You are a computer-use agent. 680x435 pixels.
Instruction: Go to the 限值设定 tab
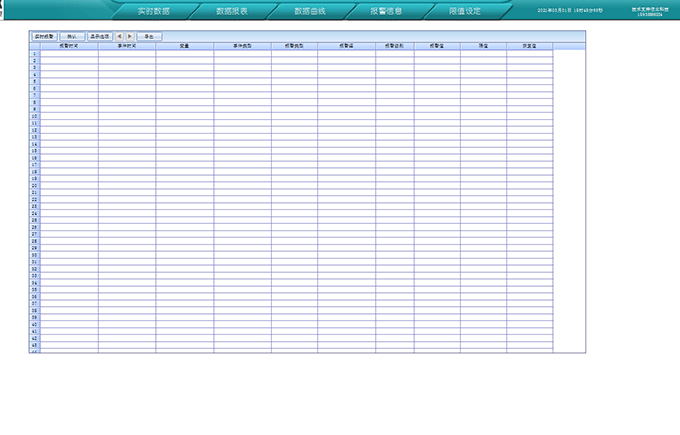[464, 11]
